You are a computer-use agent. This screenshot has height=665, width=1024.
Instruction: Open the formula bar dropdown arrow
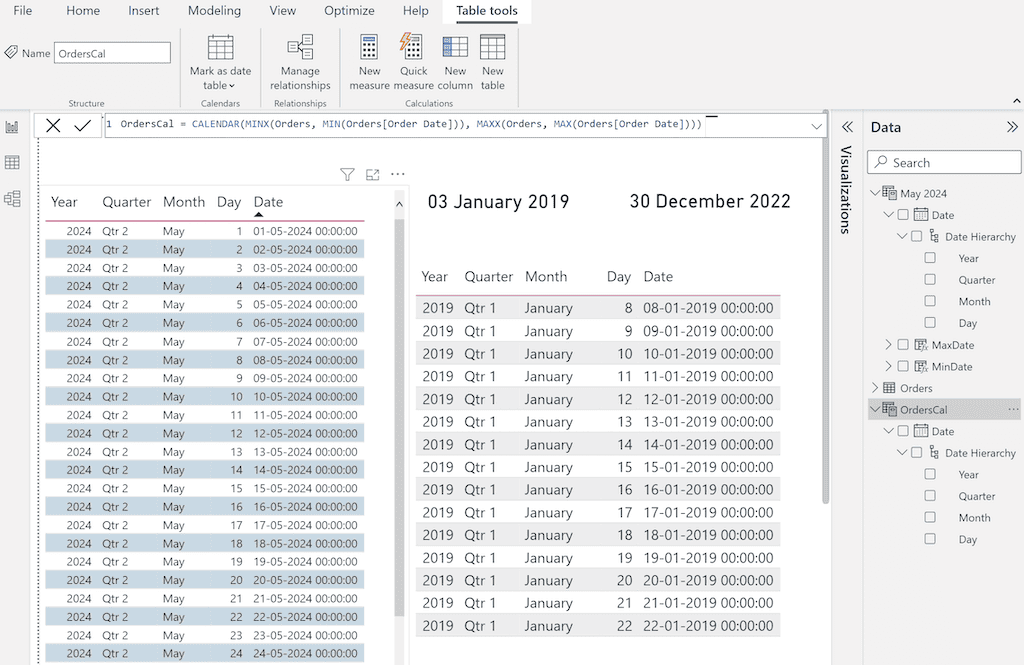coord(818,126)
